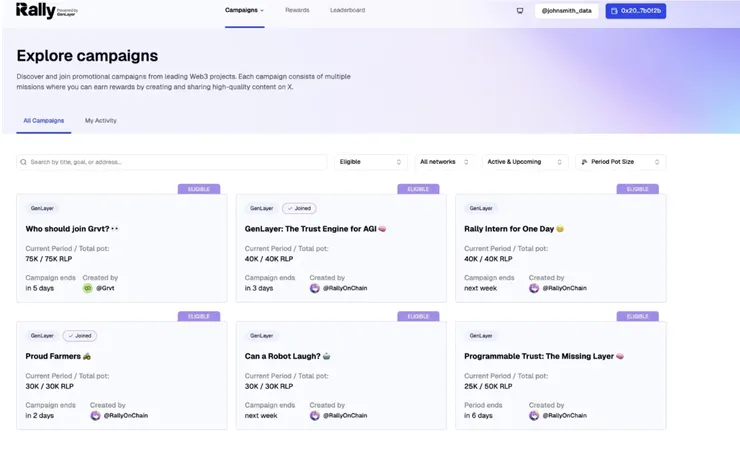Click the @Grvt creator name
Image resolution: width=740 pixels, height=450 pixels.
(x=105, y=288)
